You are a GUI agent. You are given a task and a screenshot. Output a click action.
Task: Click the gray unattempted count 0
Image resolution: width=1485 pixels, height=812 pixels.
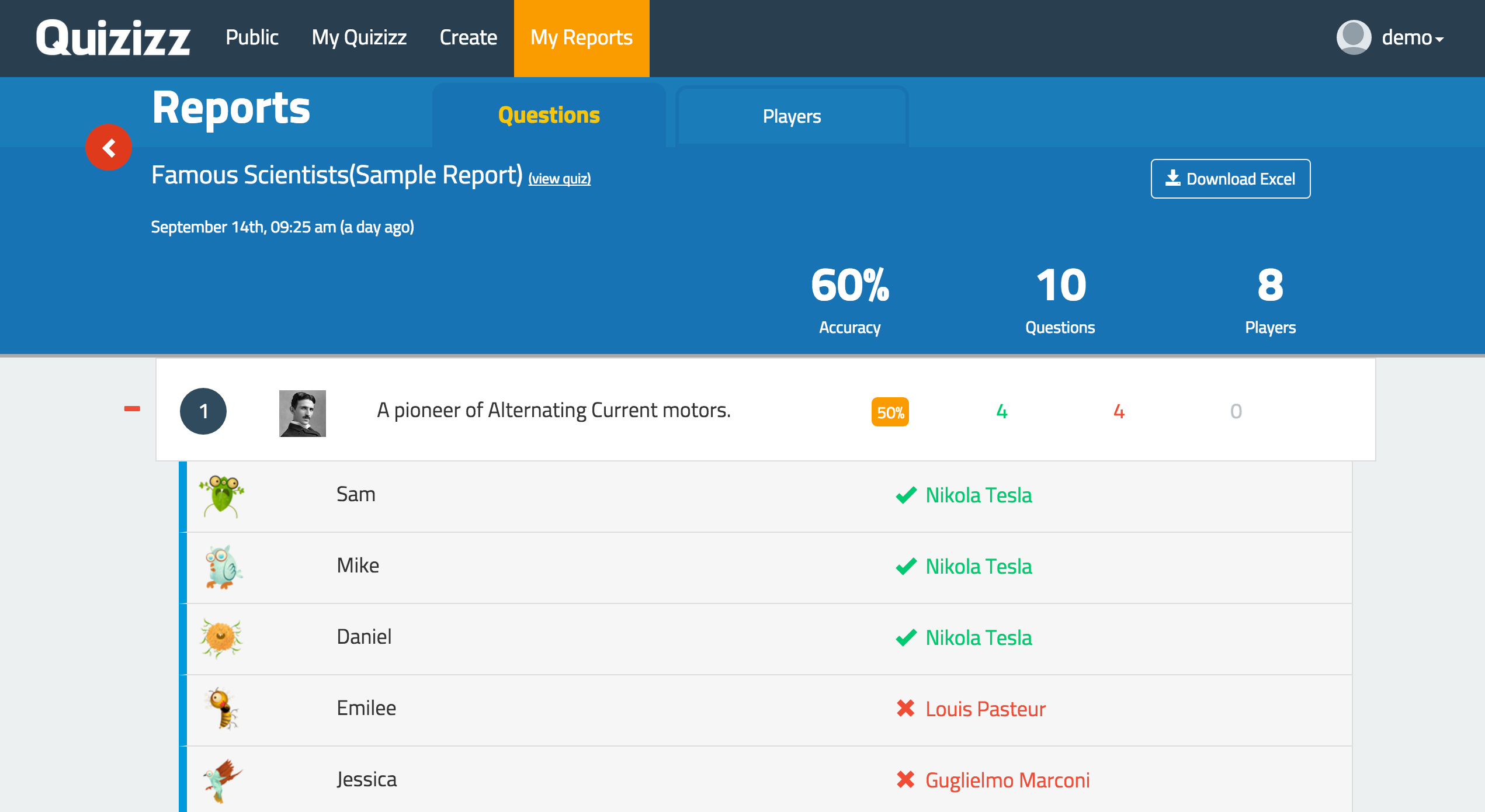[1236, 412]
